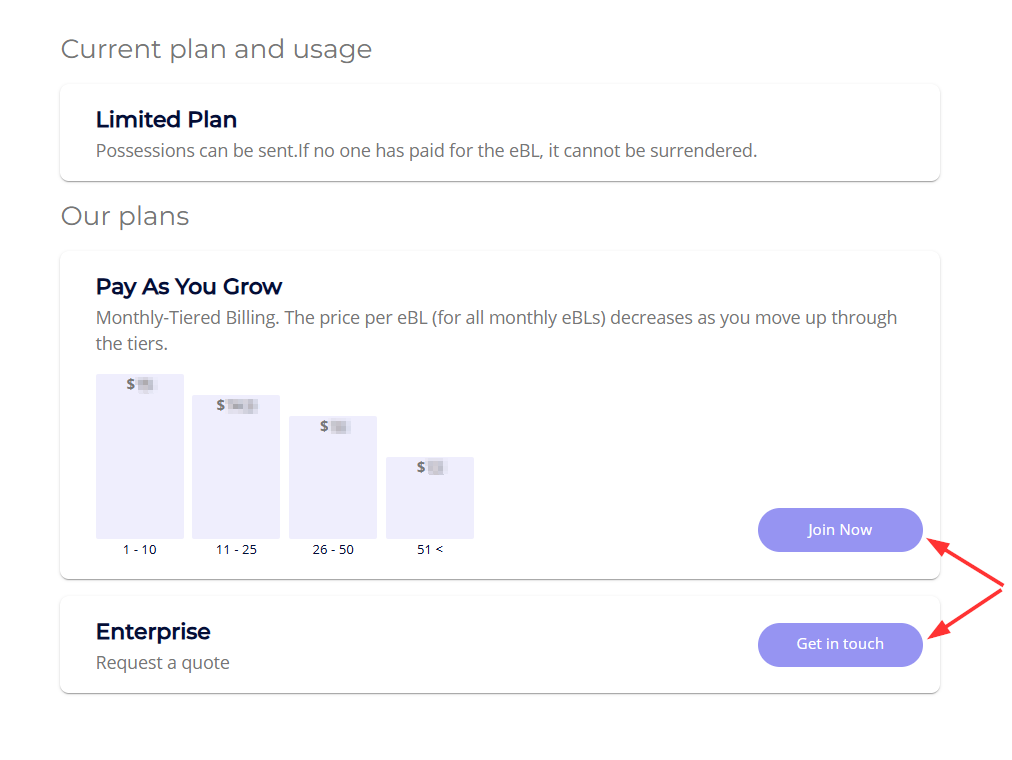
Task: Click the Limited Plan title
Action: (166, 120)
